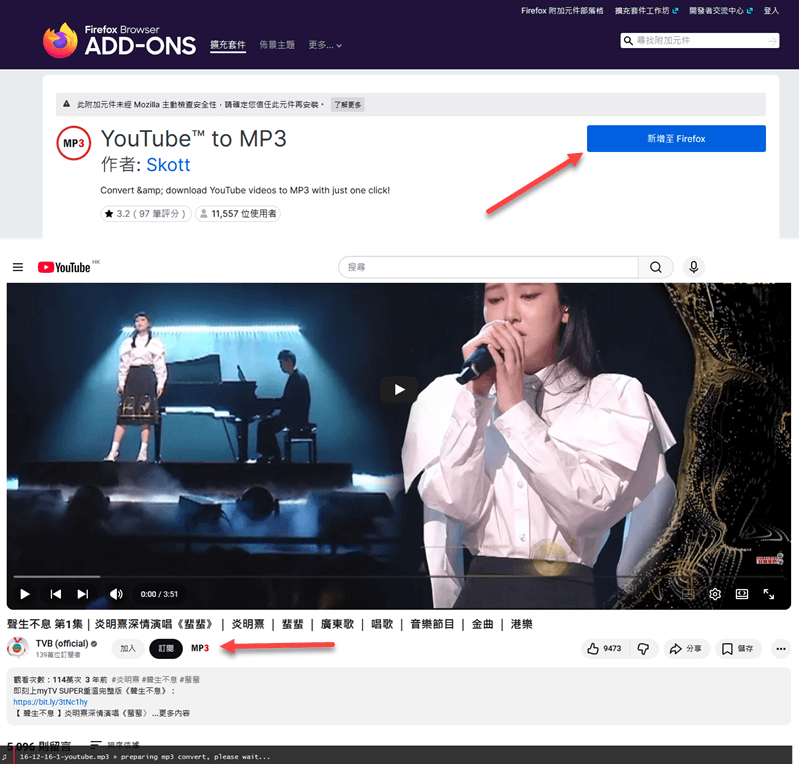
Task: Click the YouTube to MP3 extension icon
Action: click(x=73, y=143)
